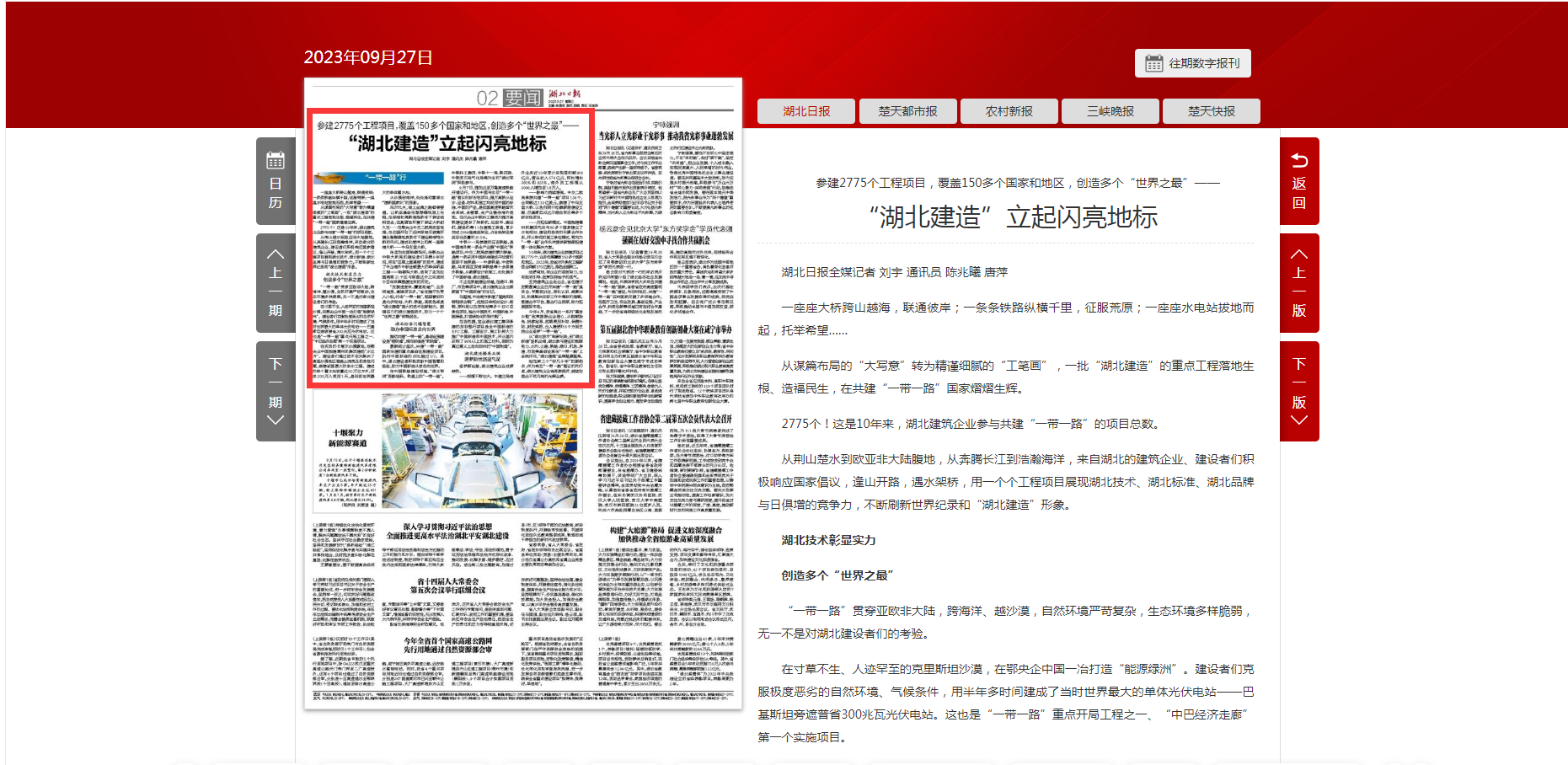Switch to the 湖北日报 tab

(x=806, y=111)
